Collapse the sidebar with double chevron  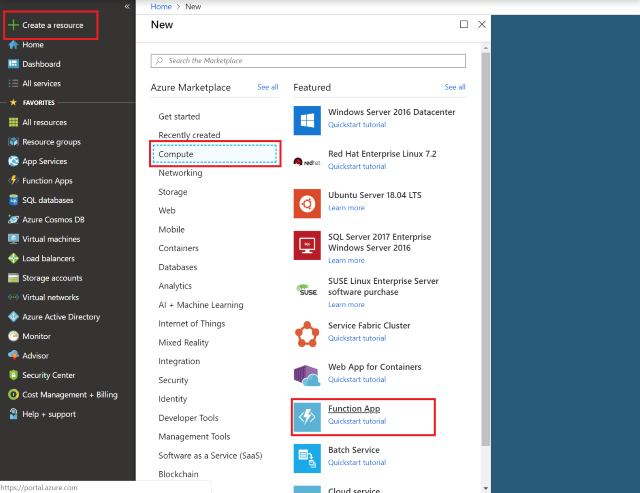tap(127, 7)
